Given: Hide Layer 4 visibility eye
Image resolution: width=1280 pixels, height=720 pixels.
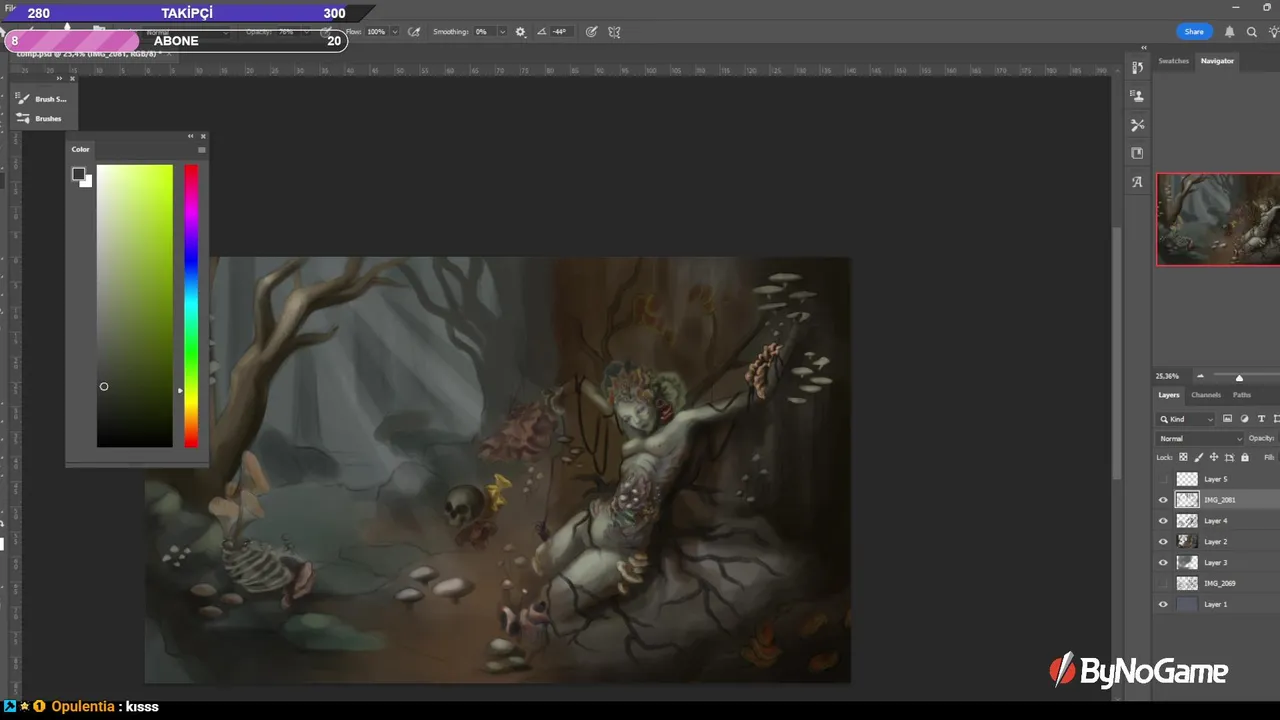Looking at the screenshot, I should pos(1163,521).
